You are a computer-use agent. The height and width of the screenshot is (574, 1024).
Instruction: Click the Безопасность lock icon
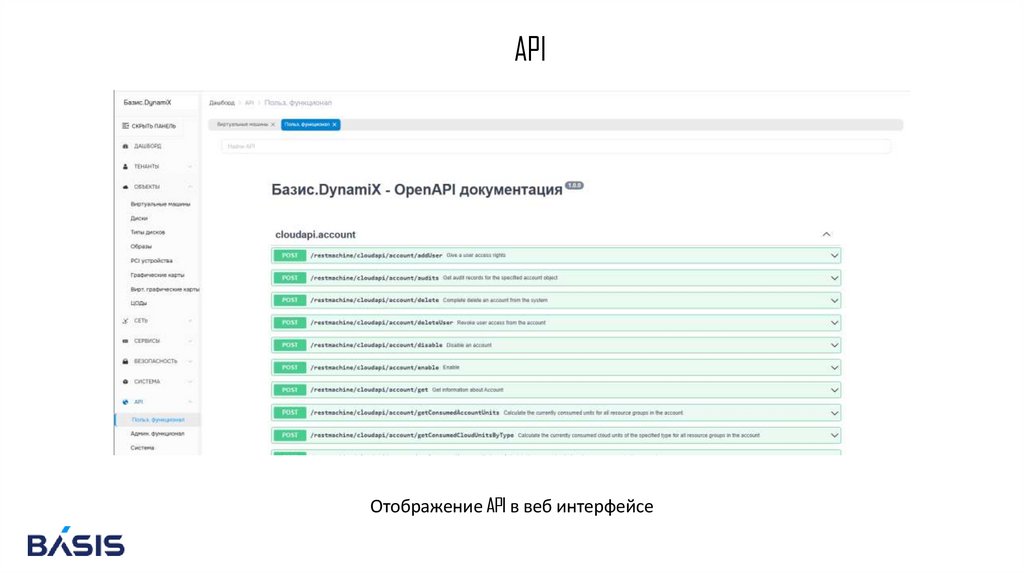point(125,361)
